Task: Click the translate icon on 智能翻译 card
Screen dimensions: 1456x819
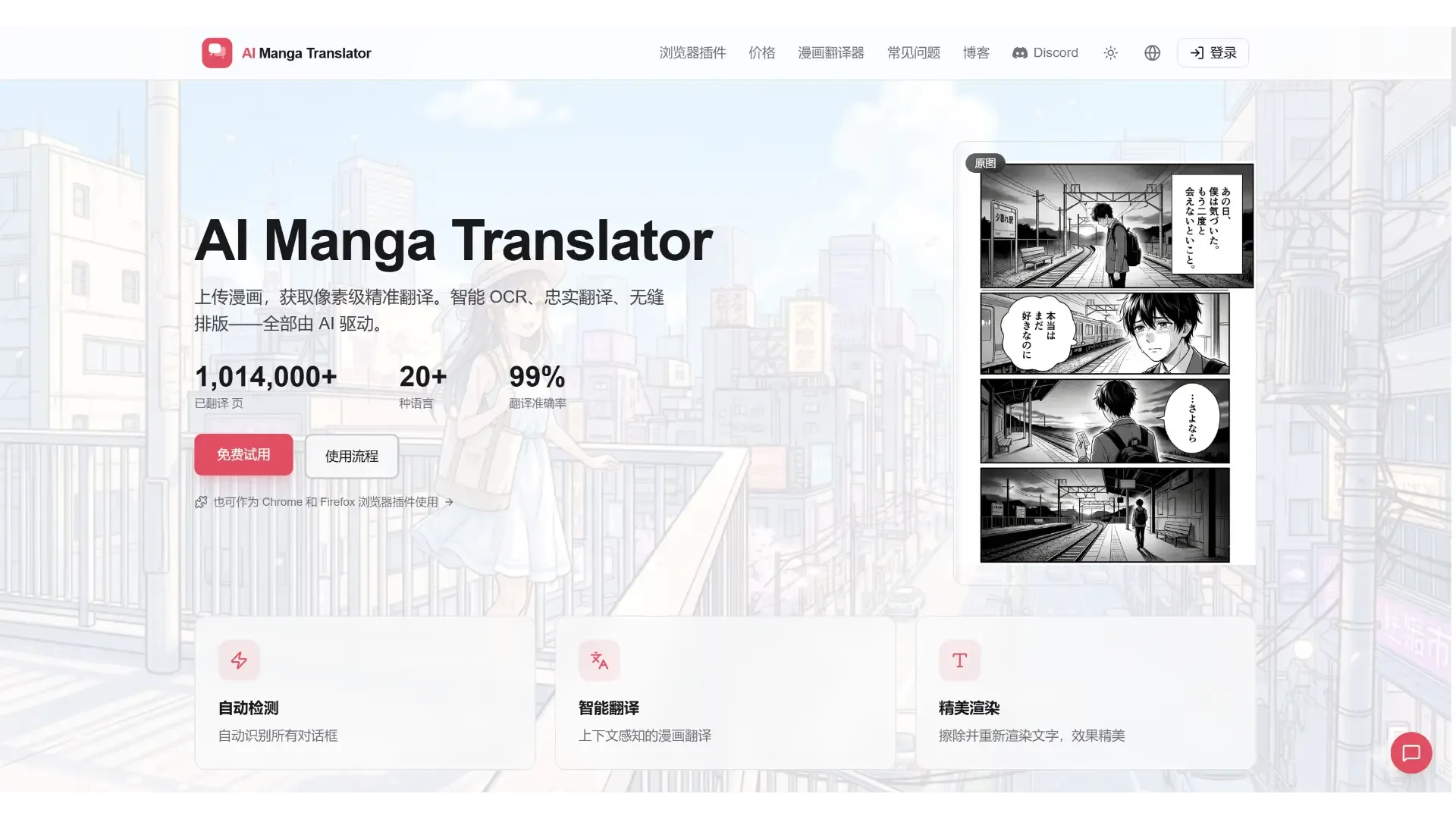Action: (599, 661)
